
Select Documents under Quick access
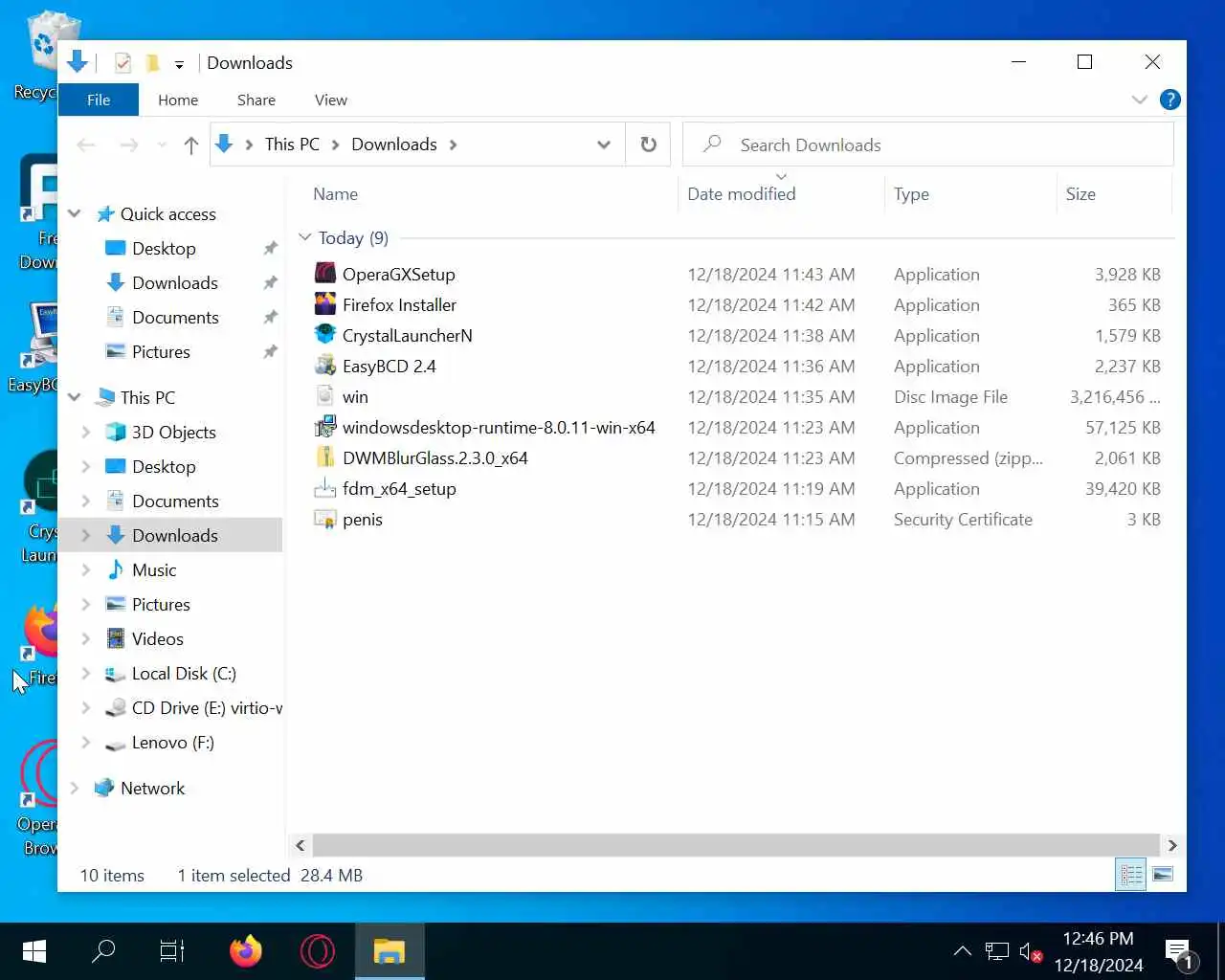(x=175, y=318)
